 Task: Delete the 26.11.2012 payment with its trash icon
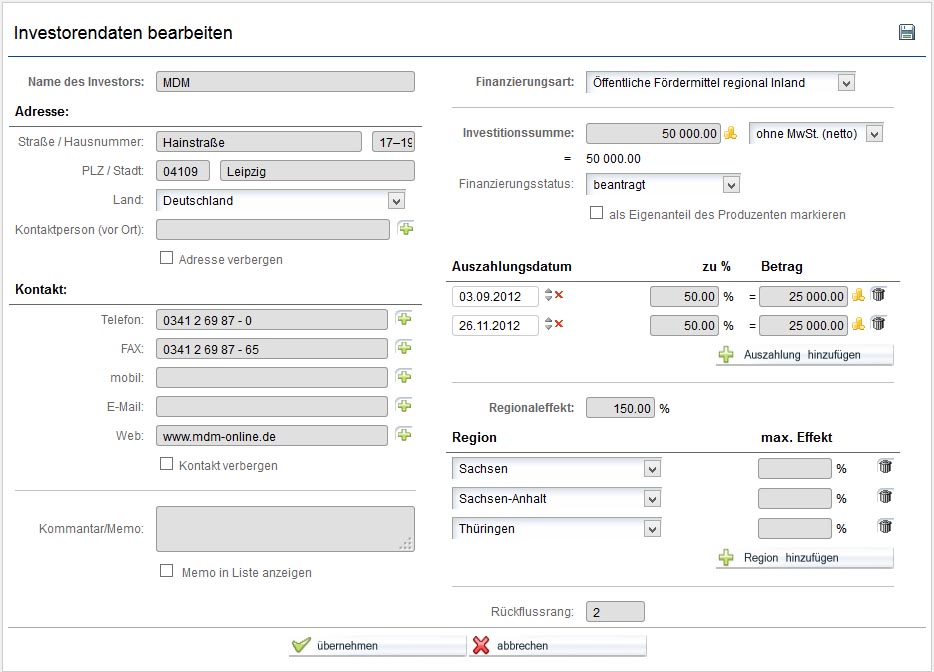[x=879, y=323]
